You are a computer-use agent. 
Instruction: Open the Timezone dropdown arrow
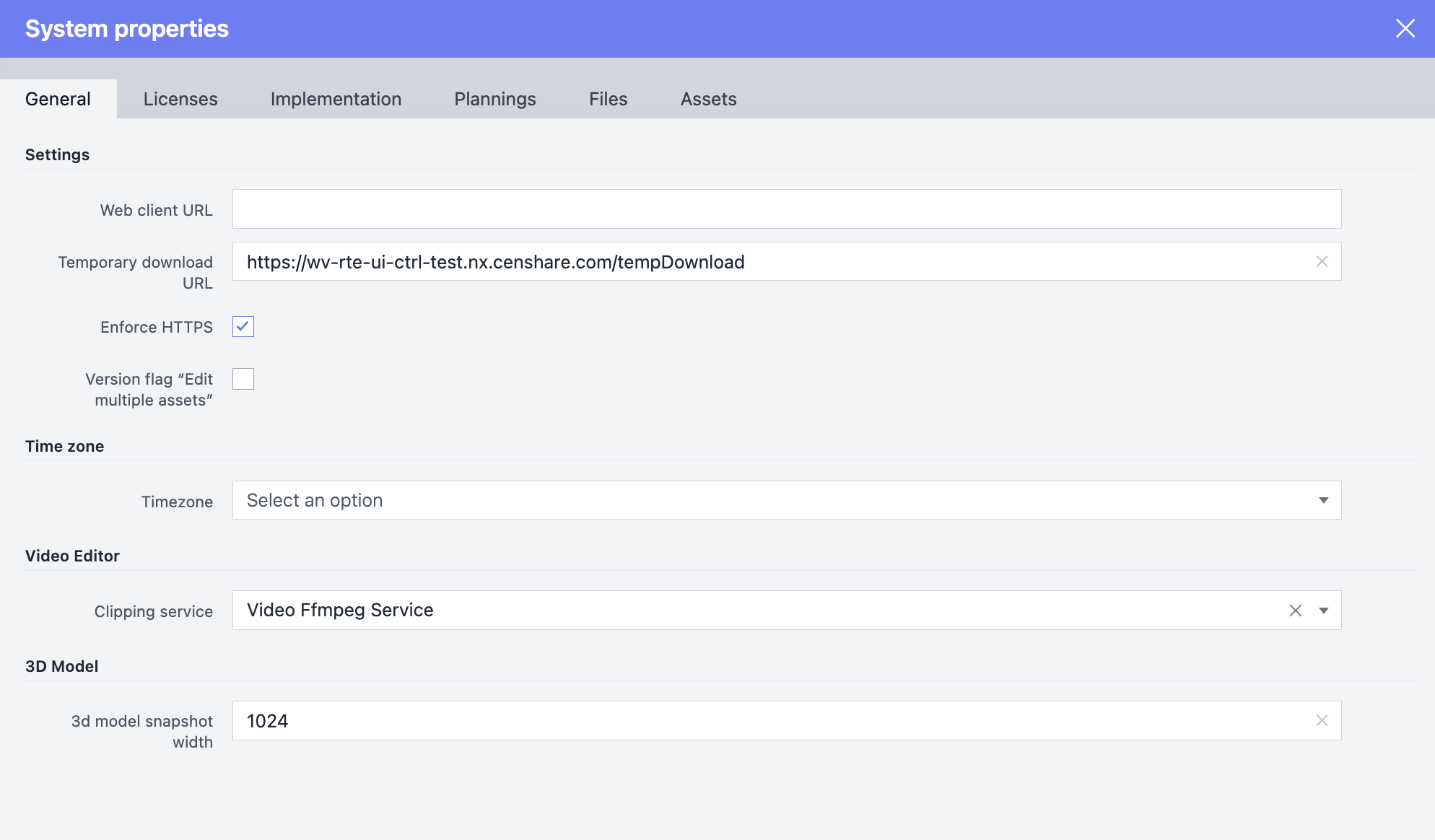1324,499
